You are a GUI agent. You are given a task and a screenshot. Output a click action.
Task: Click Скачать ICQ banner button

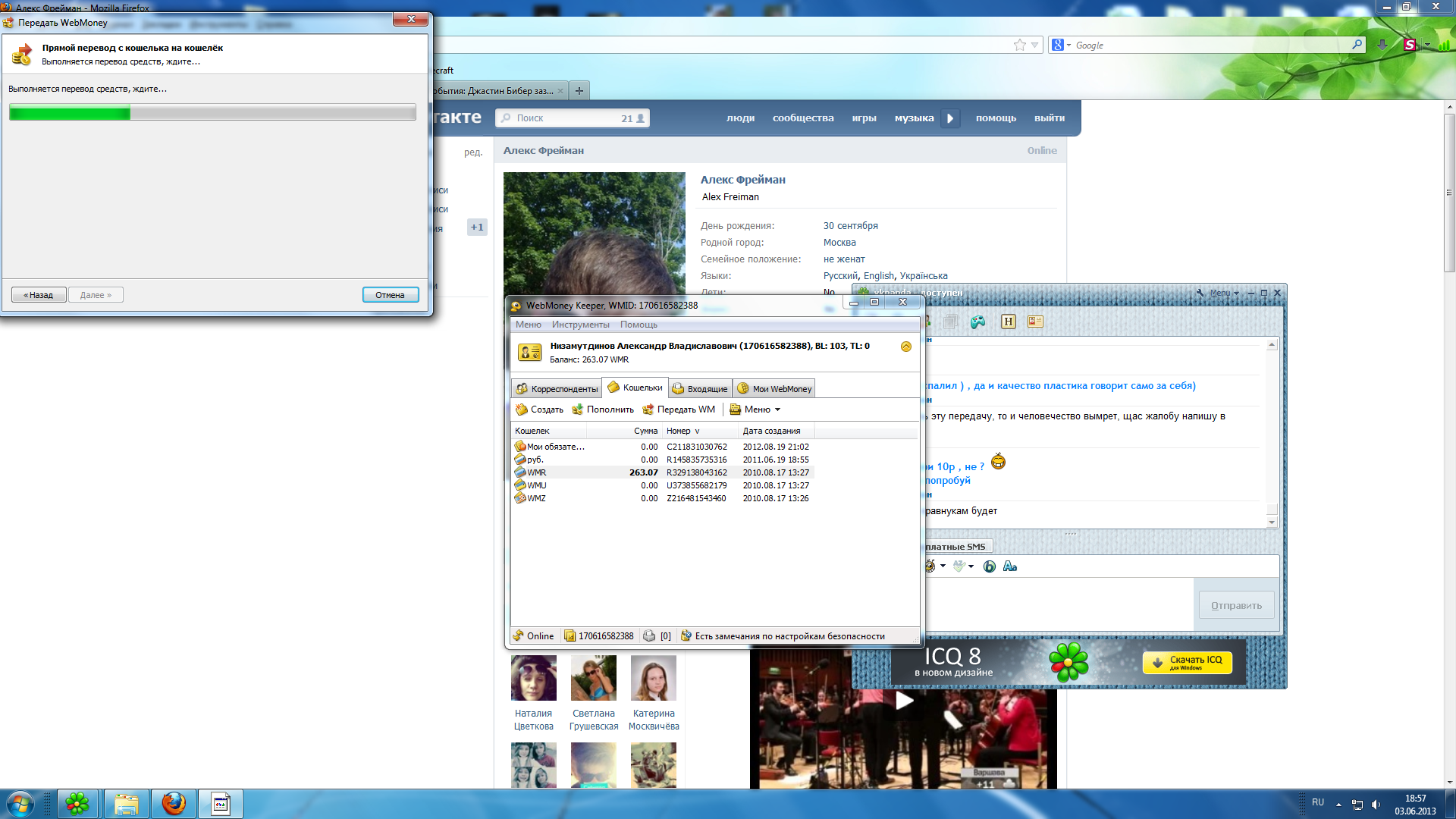(1188, 663)
